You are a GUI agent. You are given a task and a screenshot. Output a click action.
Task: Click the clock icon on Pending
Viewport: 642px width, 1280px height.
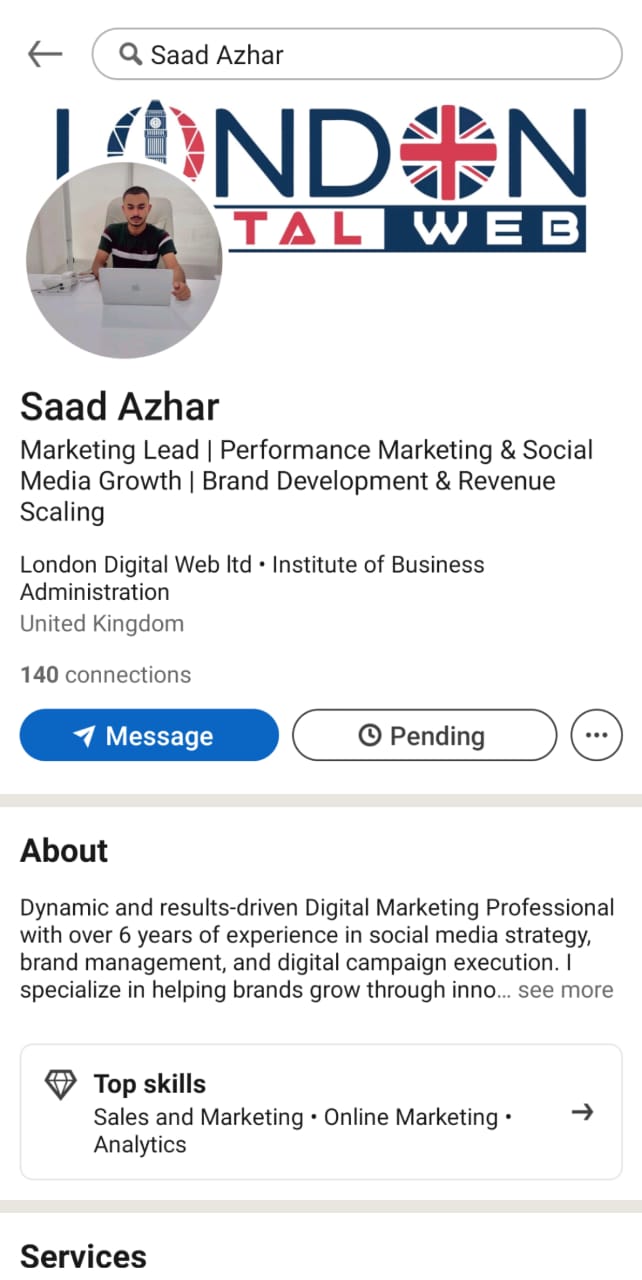pos(369,736)
